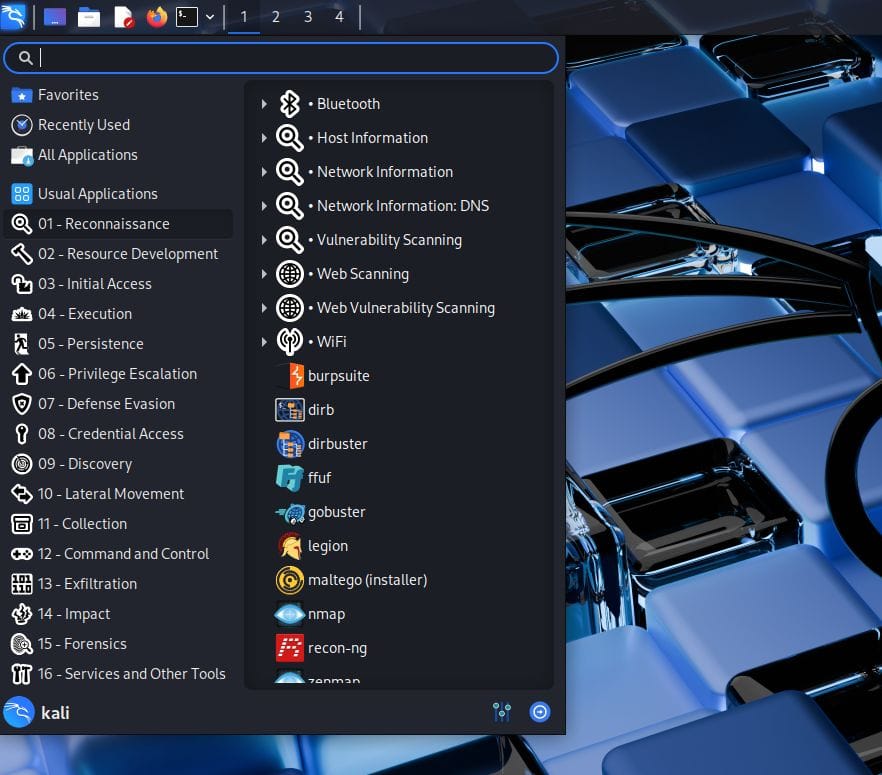Screen dimensions: 882x775
Task: Click the application search field
Action: point(281,57)
